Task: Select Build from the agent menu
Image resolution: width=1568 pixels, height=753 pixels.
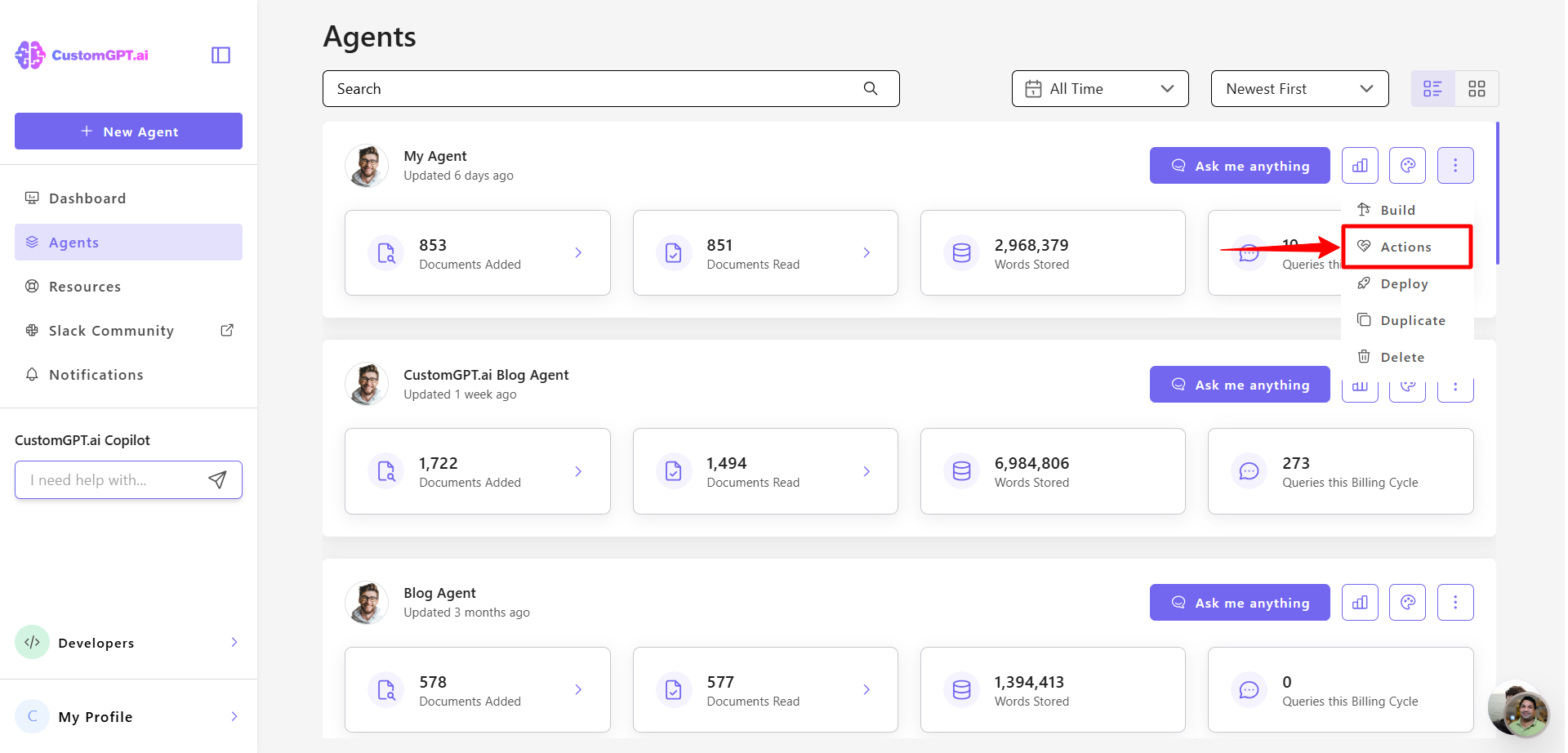Action: click(1407, 210)
